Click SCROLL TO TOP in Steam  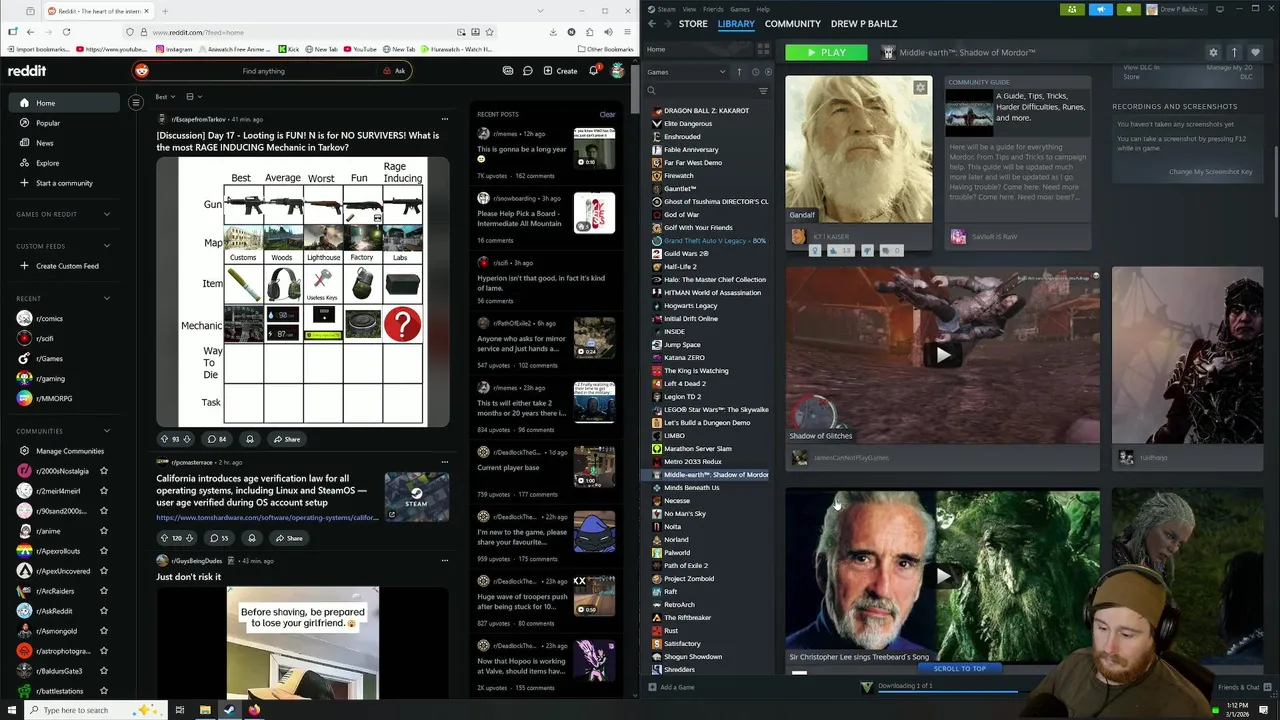[959, 668]
